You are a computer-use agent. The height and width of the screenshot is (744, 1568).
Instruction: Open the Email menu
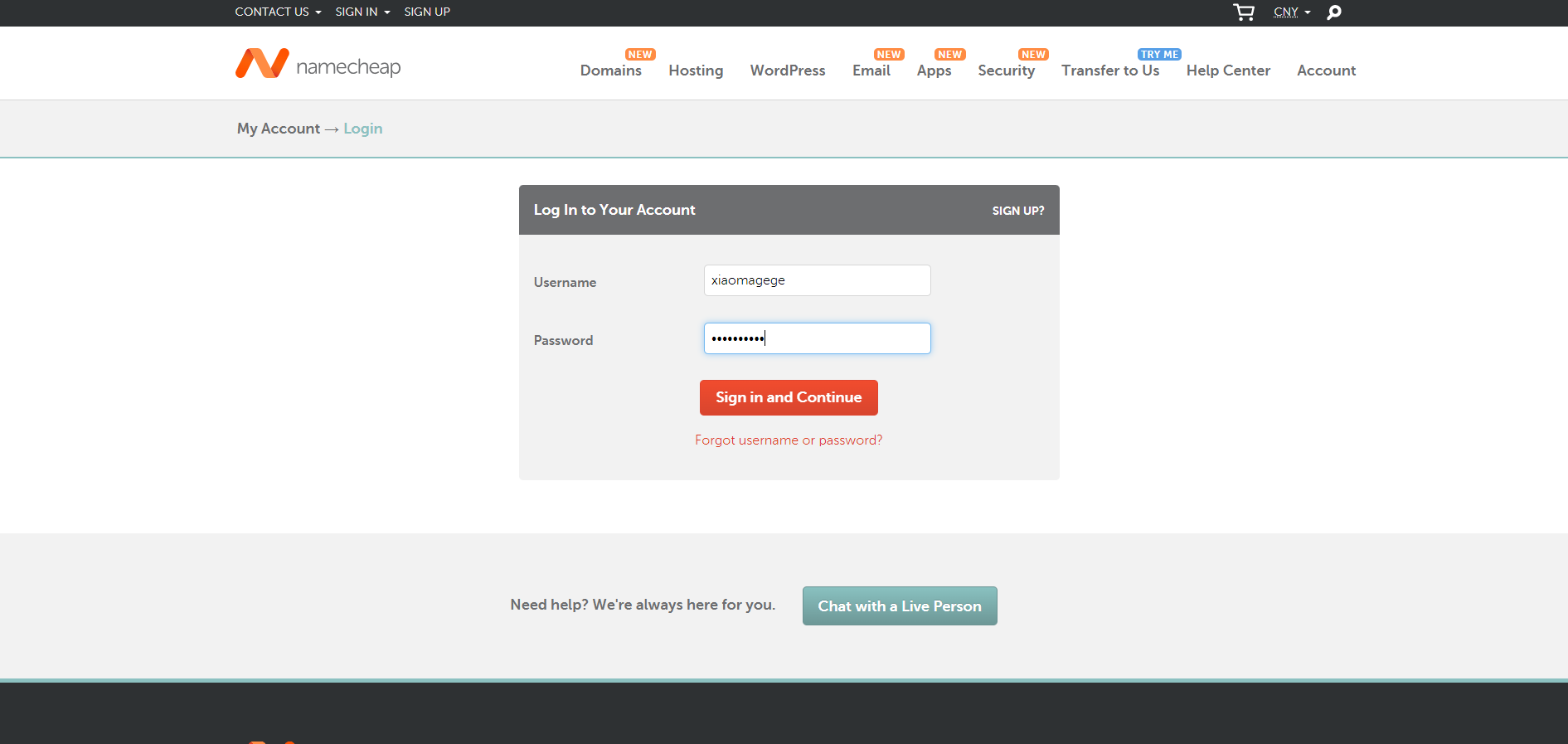pos(871,71)
